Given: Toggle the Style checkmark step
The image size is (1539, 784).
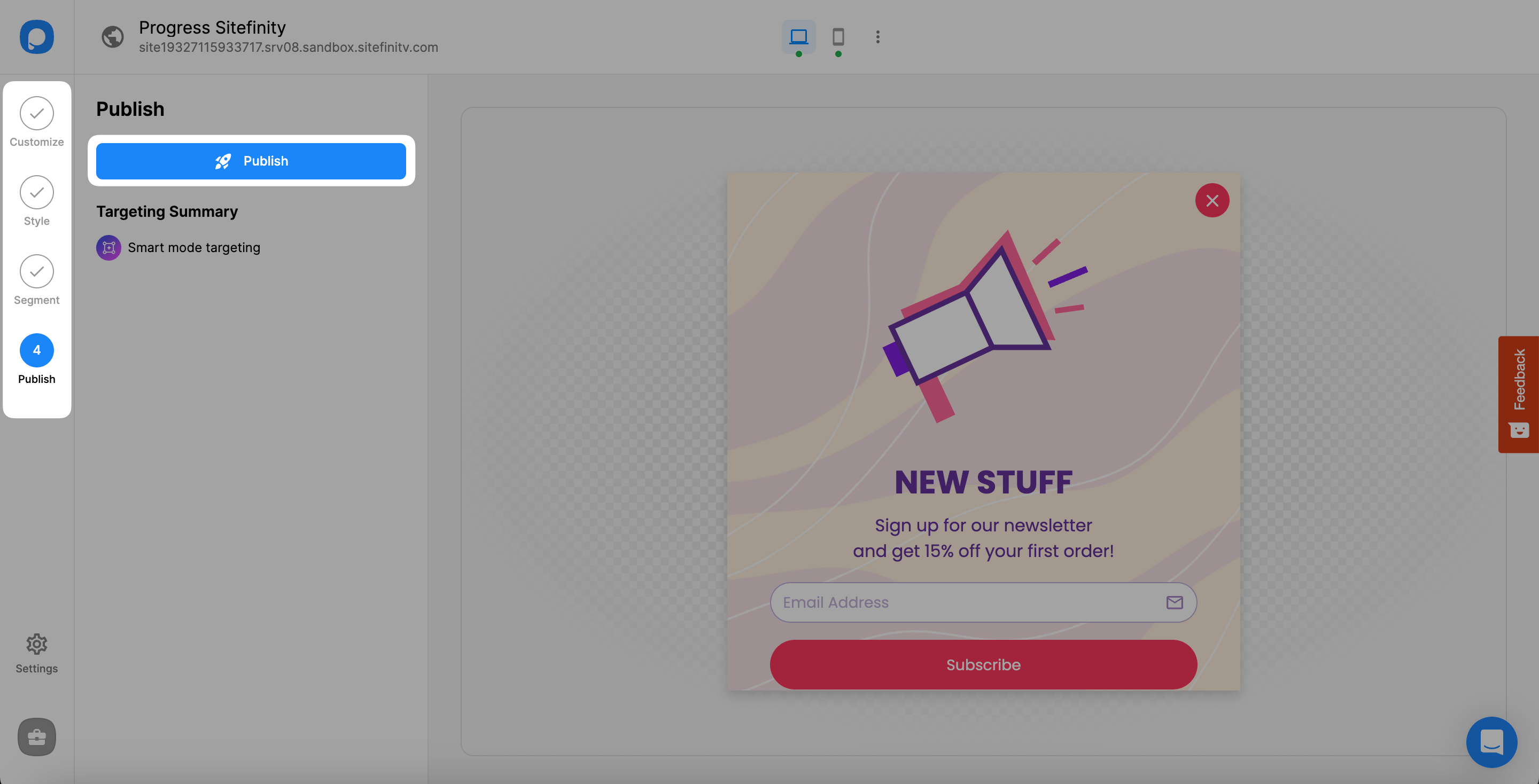Looking at the screenshot, I should click(36, 192).
